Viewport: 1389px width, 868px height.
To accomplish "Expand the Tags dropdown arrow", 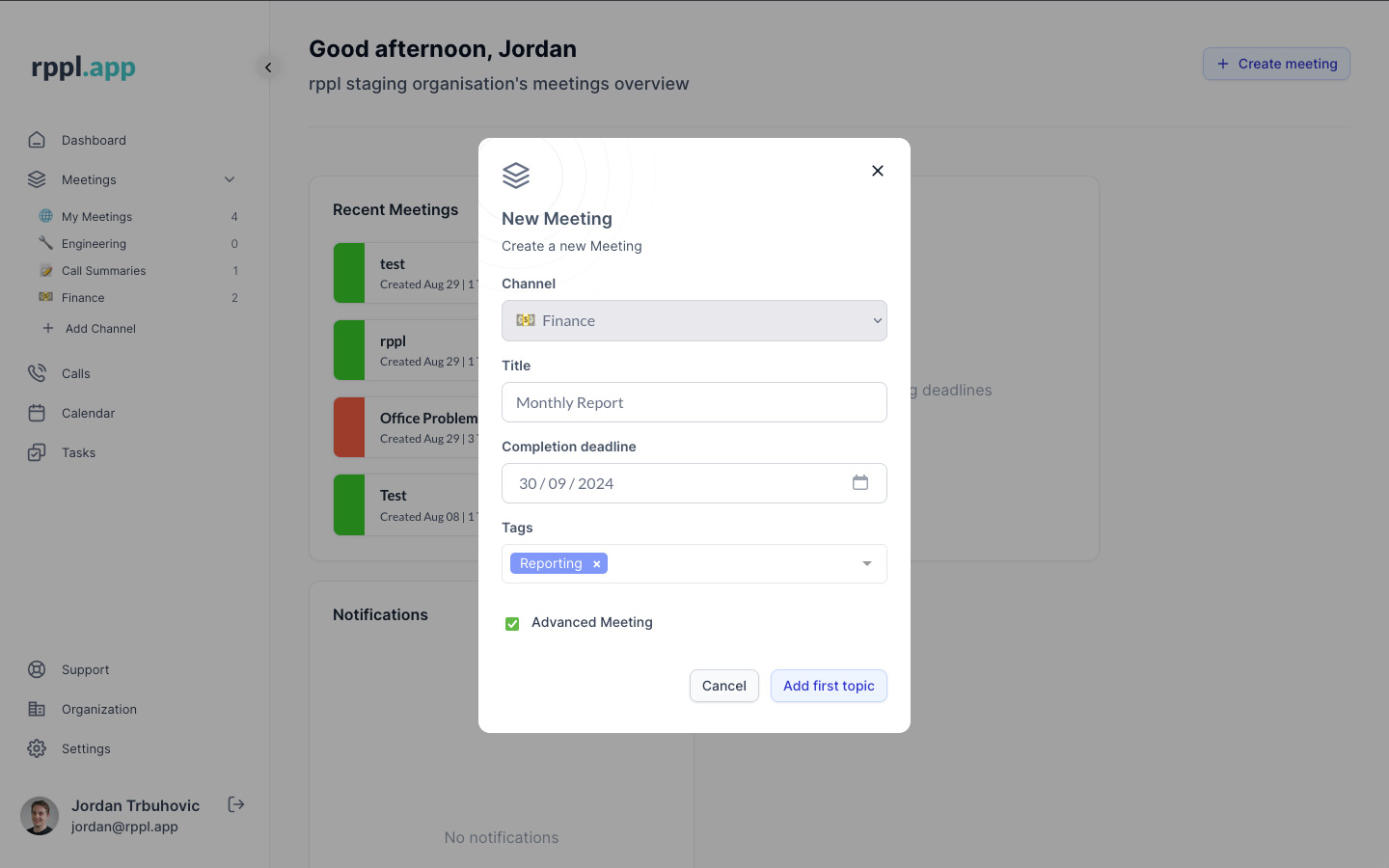I will tap(866, 564).
